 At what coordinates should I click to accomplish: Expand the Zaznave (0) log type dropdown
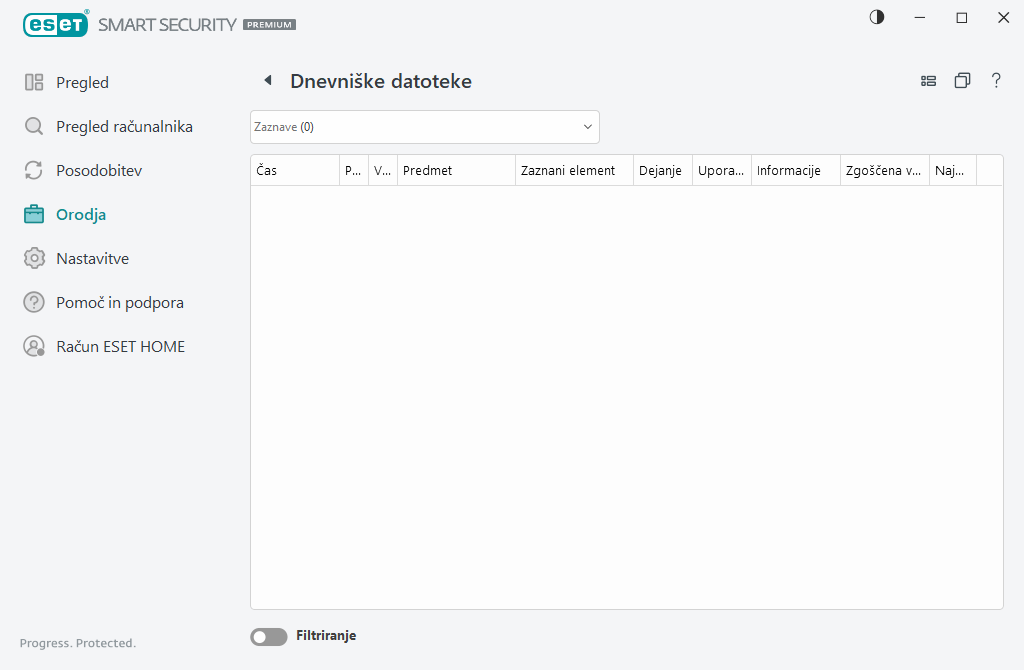click(x=424, y=127)
